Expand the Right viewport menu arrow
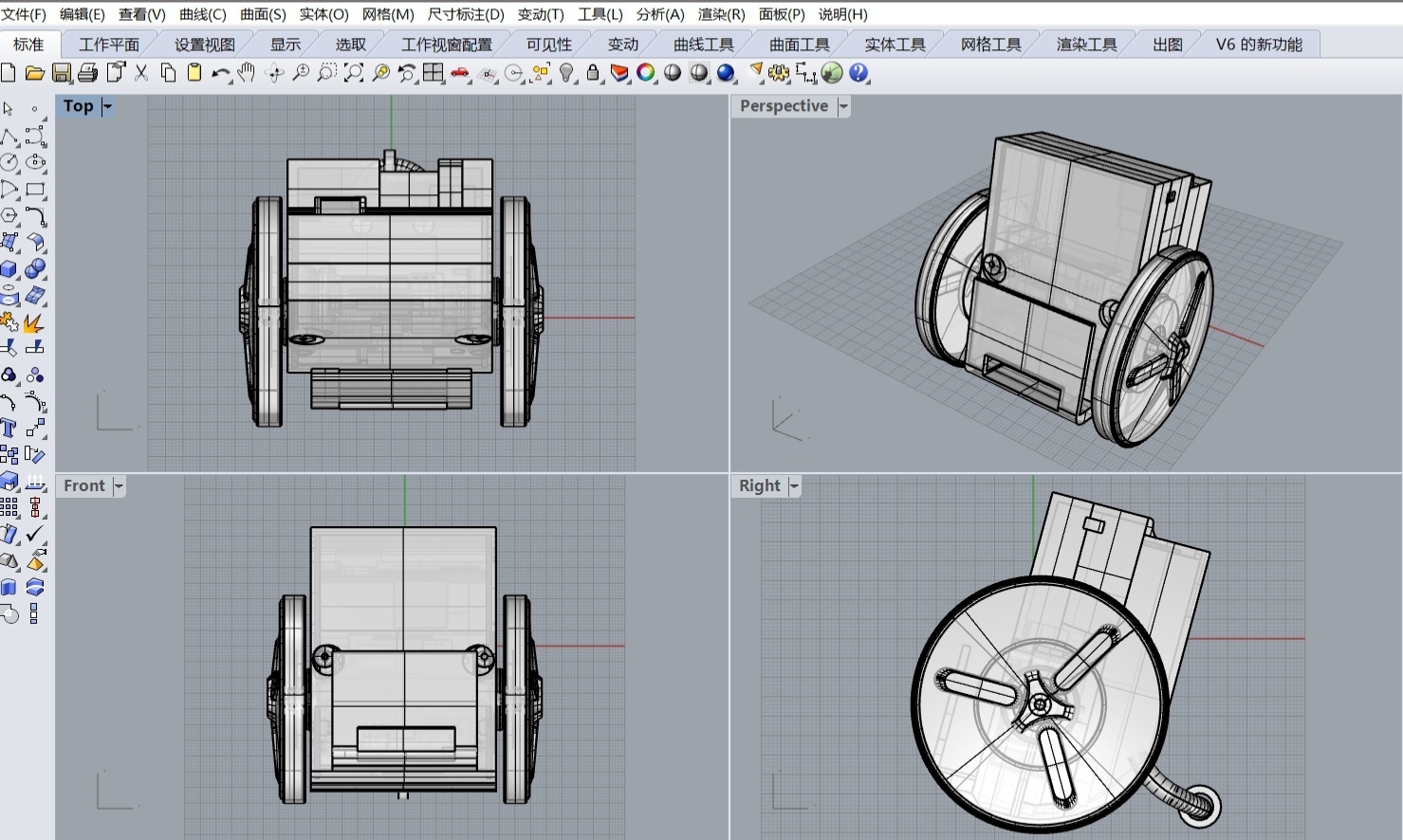 pos(794,486)
